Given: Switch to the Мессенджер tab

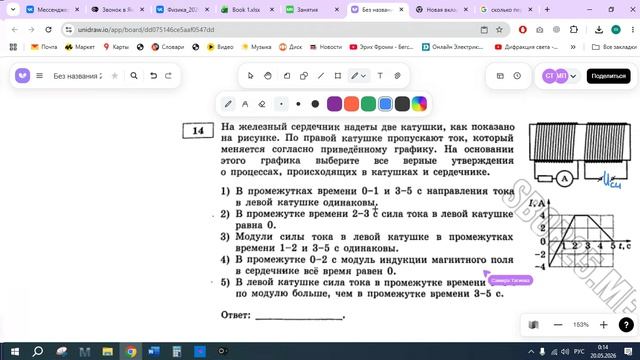Looking at the screenshot, I should point(53,9).
